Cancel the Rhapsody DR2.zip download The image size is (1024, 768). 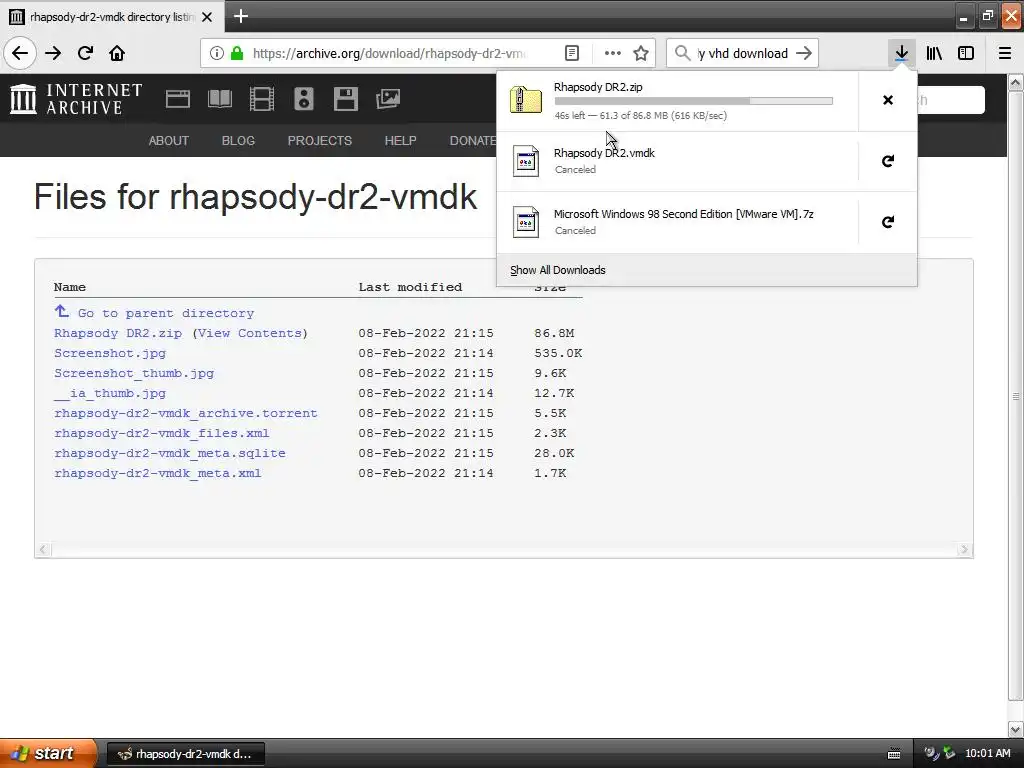pyautogui.click(x=888, y=100)
